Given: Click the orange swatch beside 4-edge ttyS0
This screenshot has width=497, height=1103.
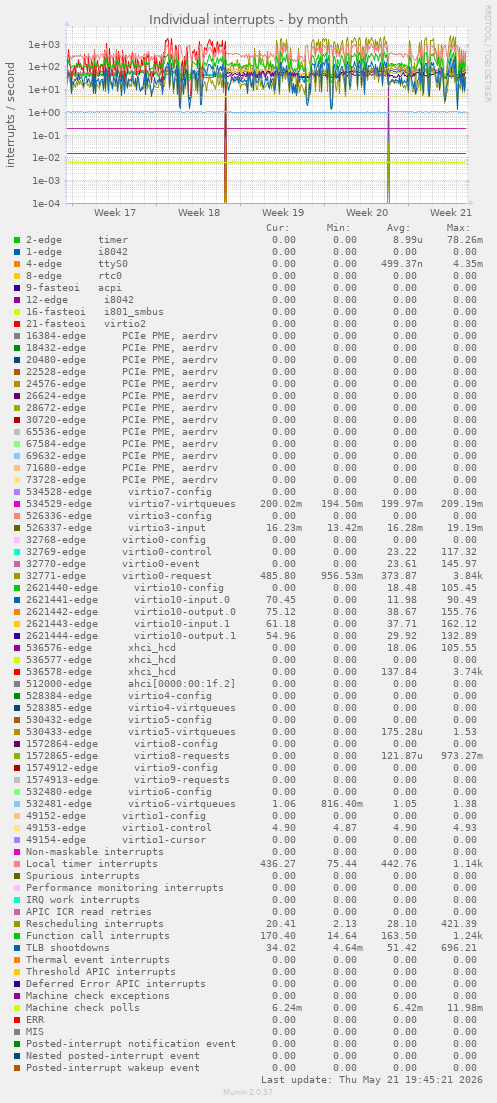Looking at the screenshot, I should 17,264.
